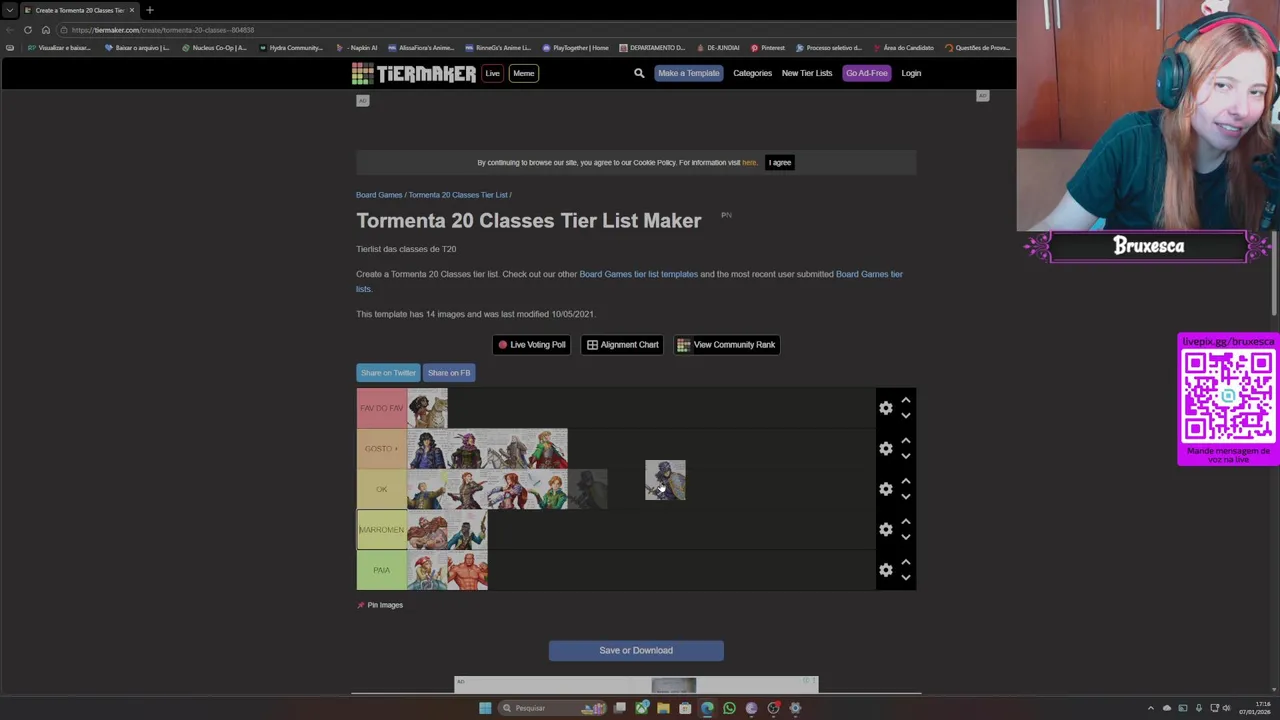The image size is (1280, 720).
Task: Move FAV DO FAV tier row down
Action: pyautogui.click(x=906, y=415)
